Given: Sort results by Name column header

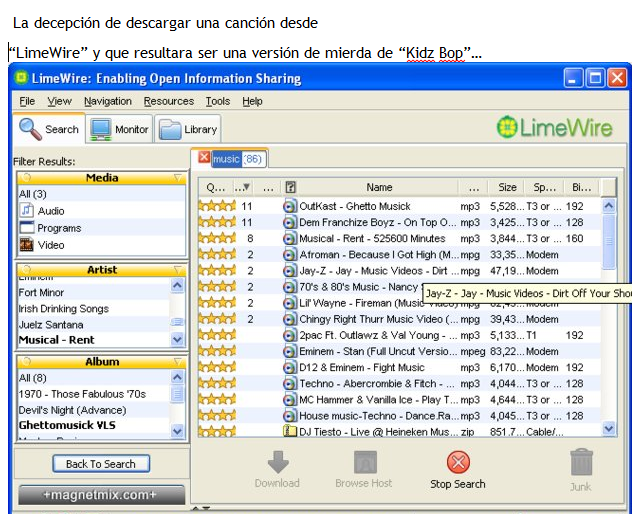Looking at the screenshot, I should (x=379, y=187).
